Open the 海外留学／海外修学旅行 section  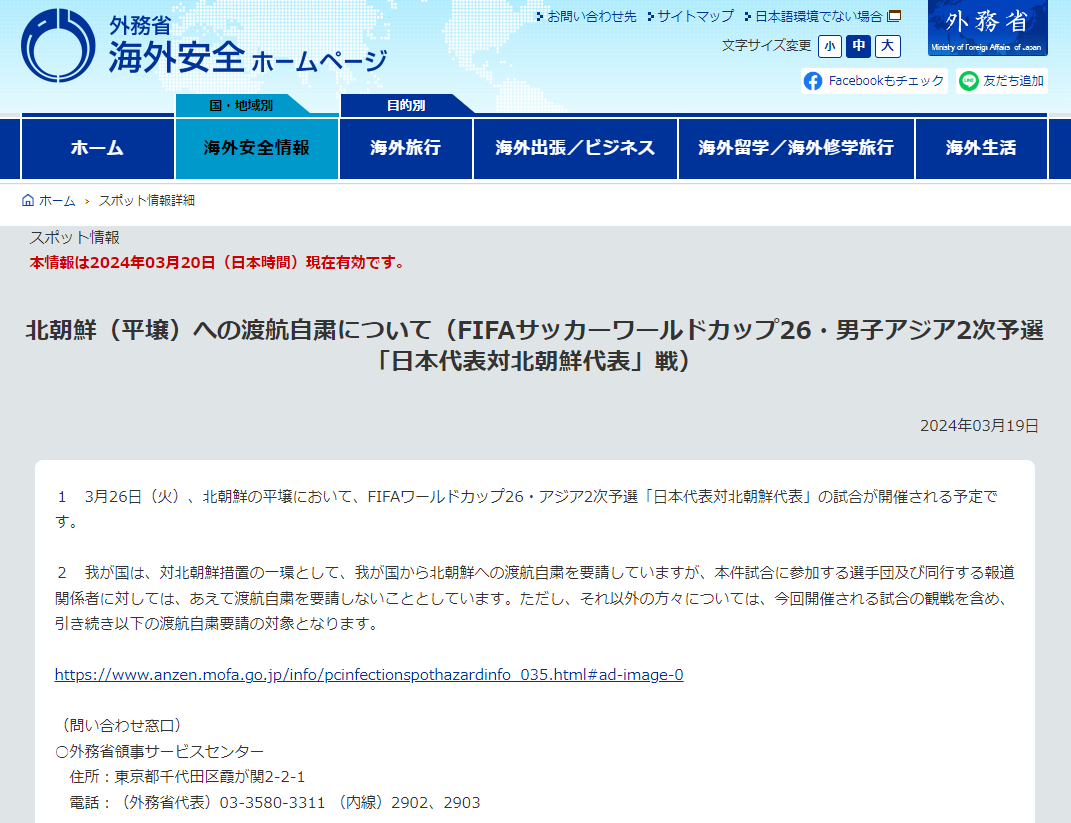point(796,148)
